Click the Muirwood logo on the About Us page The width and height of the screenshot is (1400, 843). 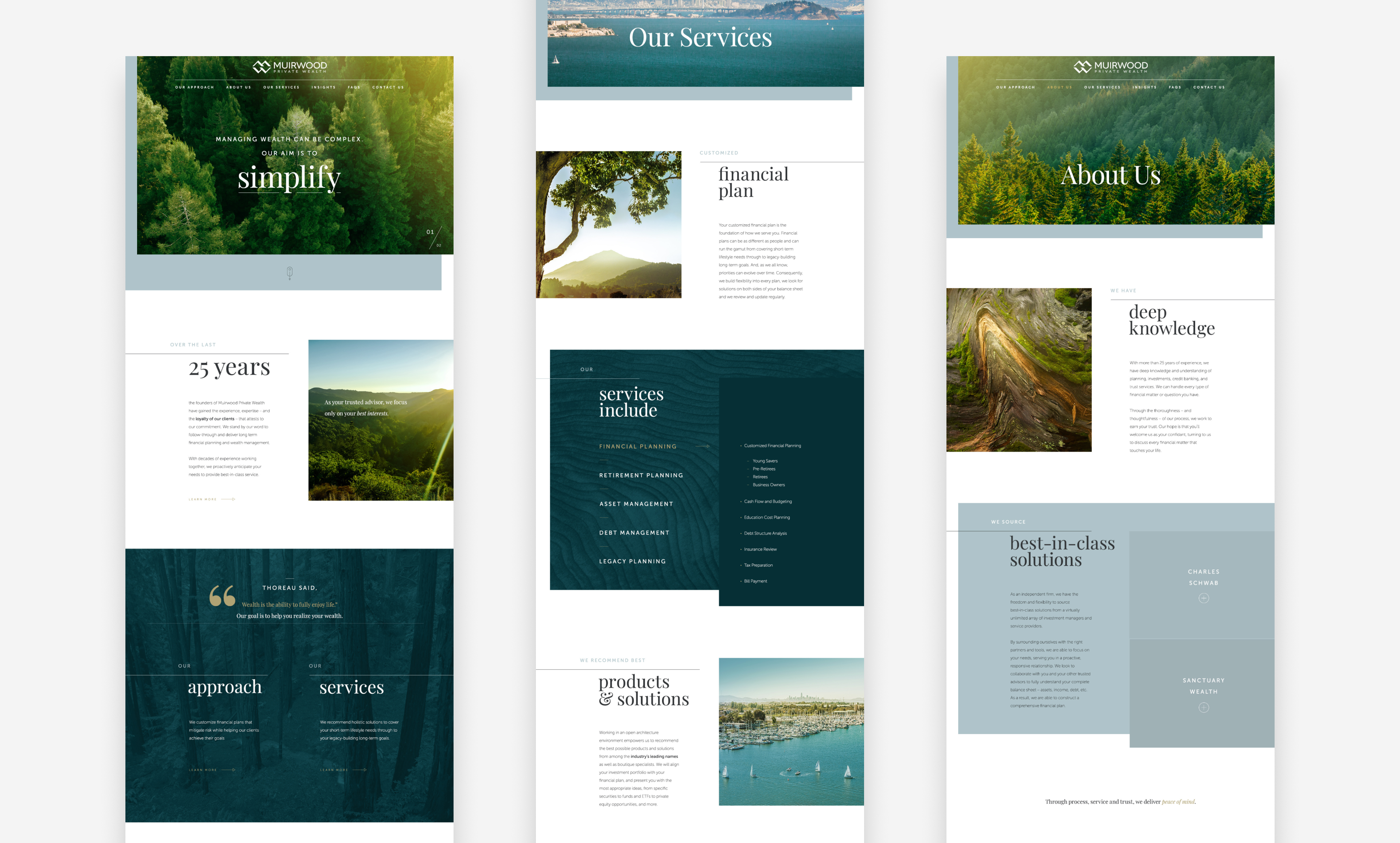[1111, 66]
